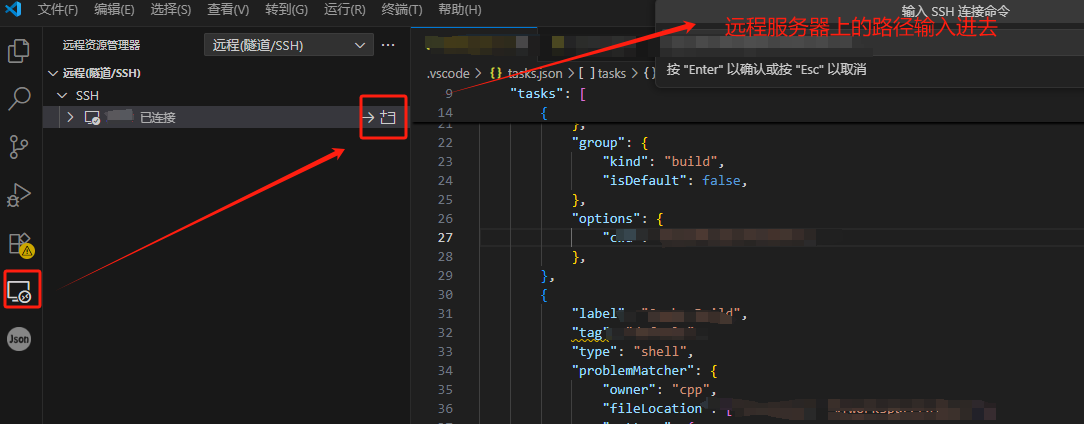Screen dimensions: 1084x424
Task: Click the "kind": "build" line
Action: point(665,162)
